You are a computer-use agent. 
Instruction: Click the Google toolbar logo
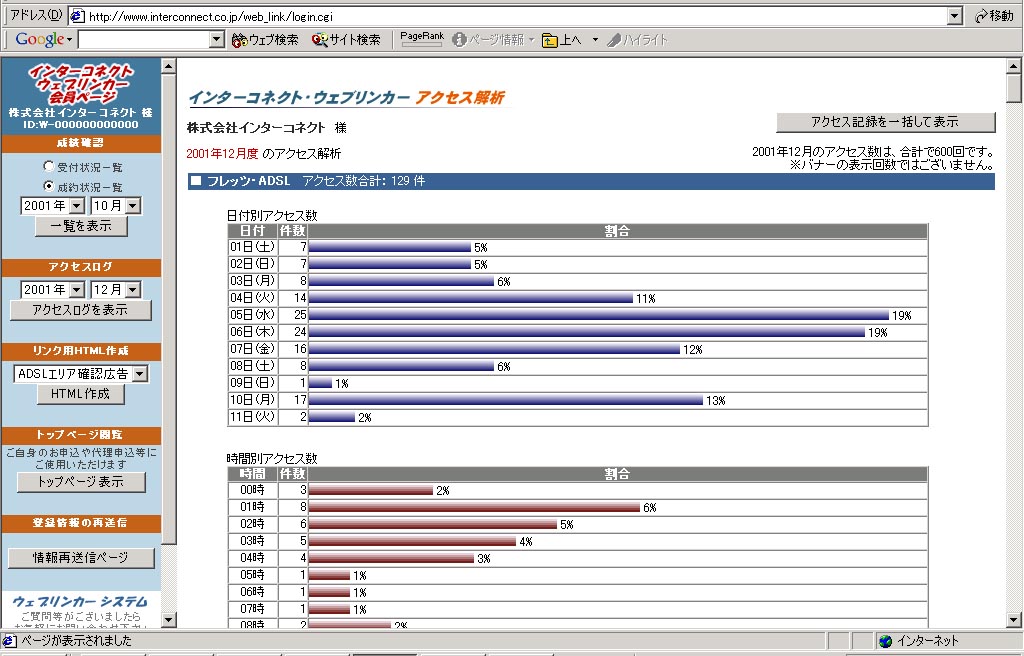(x=40, y=39)
